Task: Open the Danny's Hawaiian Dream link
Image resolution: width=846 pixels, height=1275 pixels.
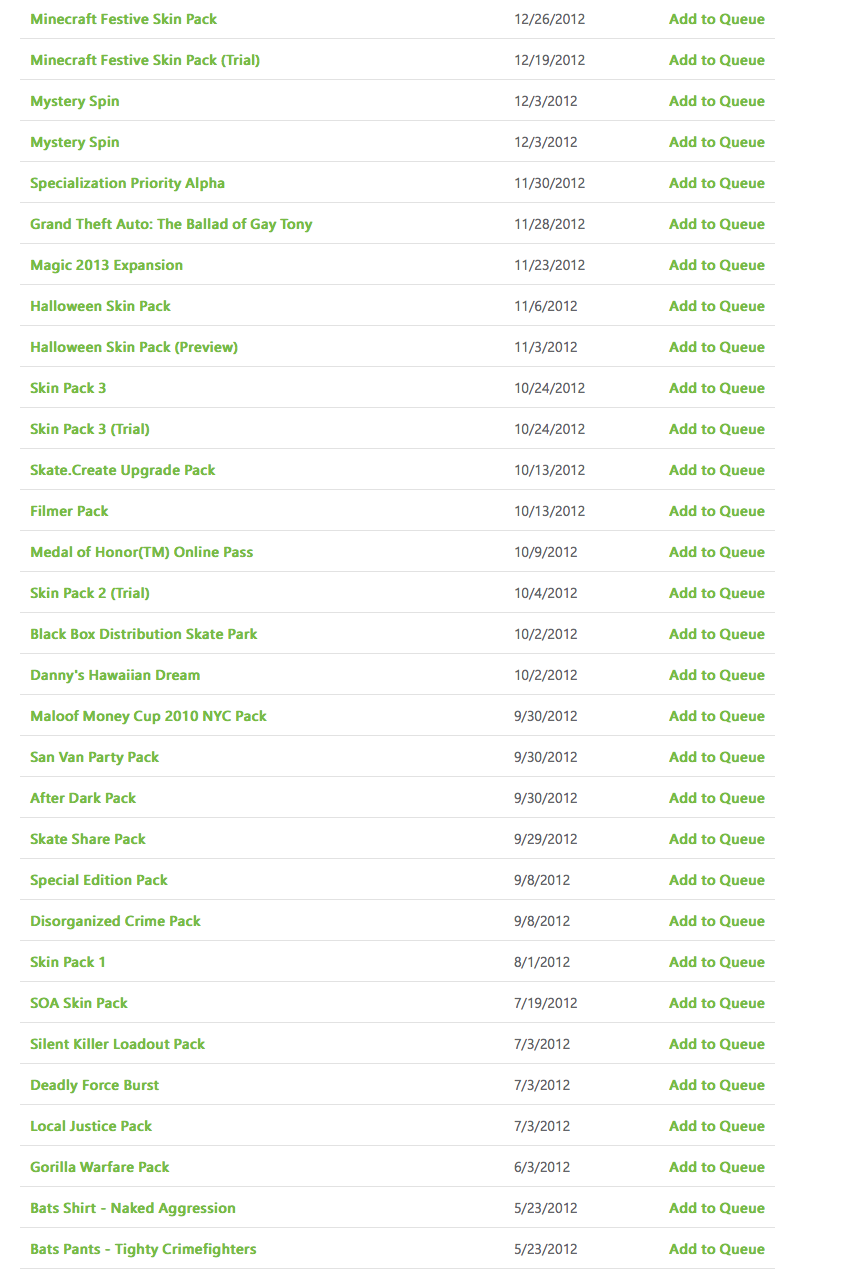Action: 115,675
